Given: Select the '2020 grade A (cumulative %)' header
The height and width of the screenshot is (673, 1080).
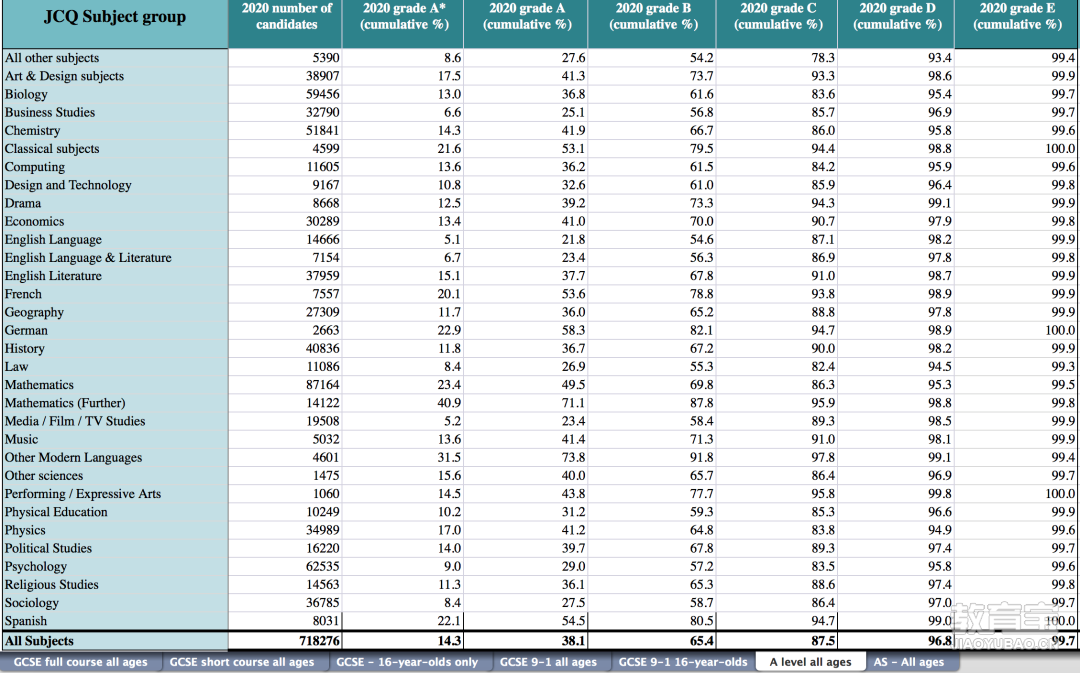Looking at the screenshot, I should point(527,24).
